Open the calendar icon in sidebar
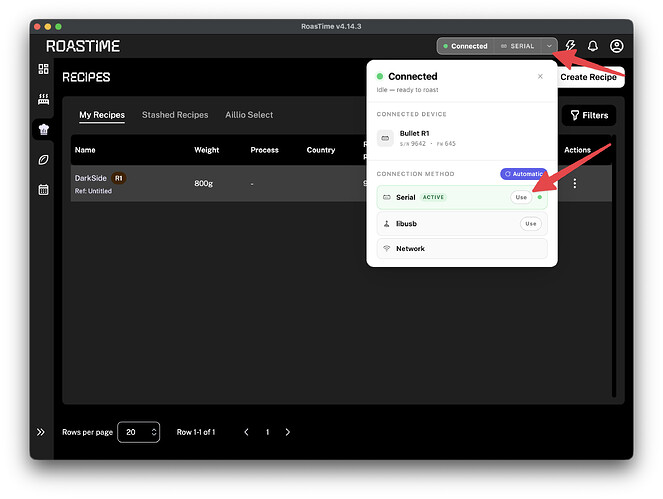The image size is (663, 499). [43, 189]
